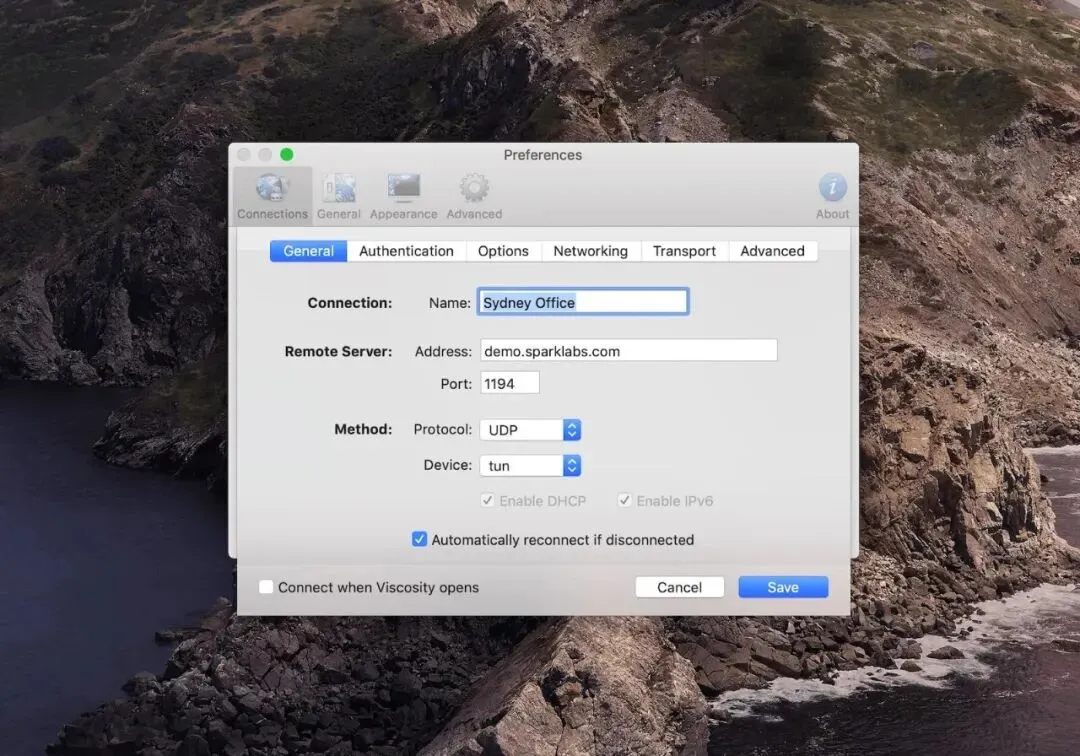
Task: Toggle the Enable IPv6 checkbox
Action: (625, 501)
